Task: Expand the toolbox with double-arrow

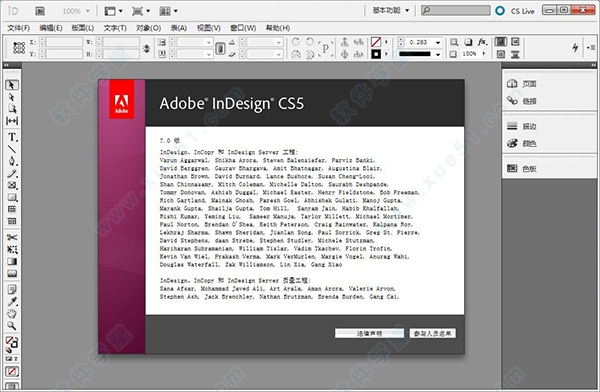Action: [x=7, y=65]
